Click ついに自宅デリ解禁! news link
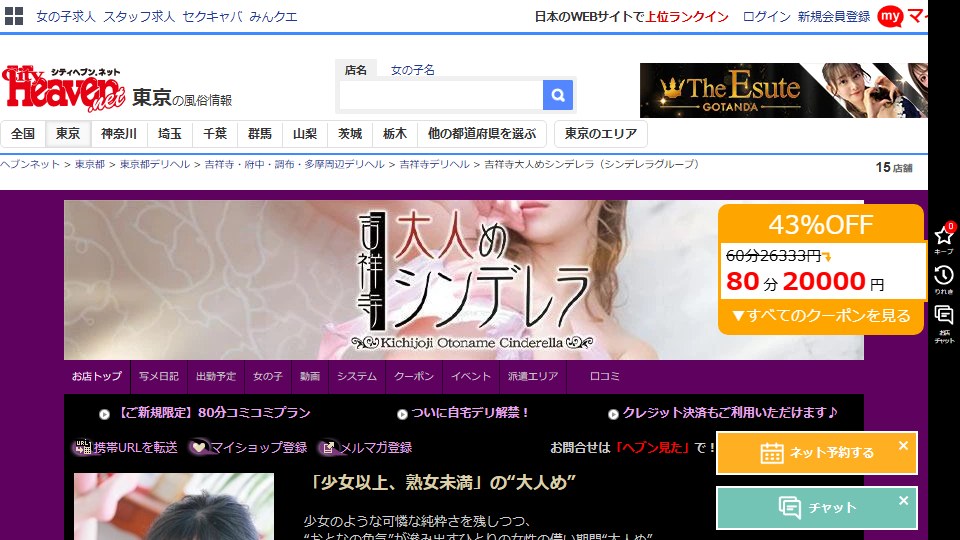960x540 pixels. tap(470, 413)
